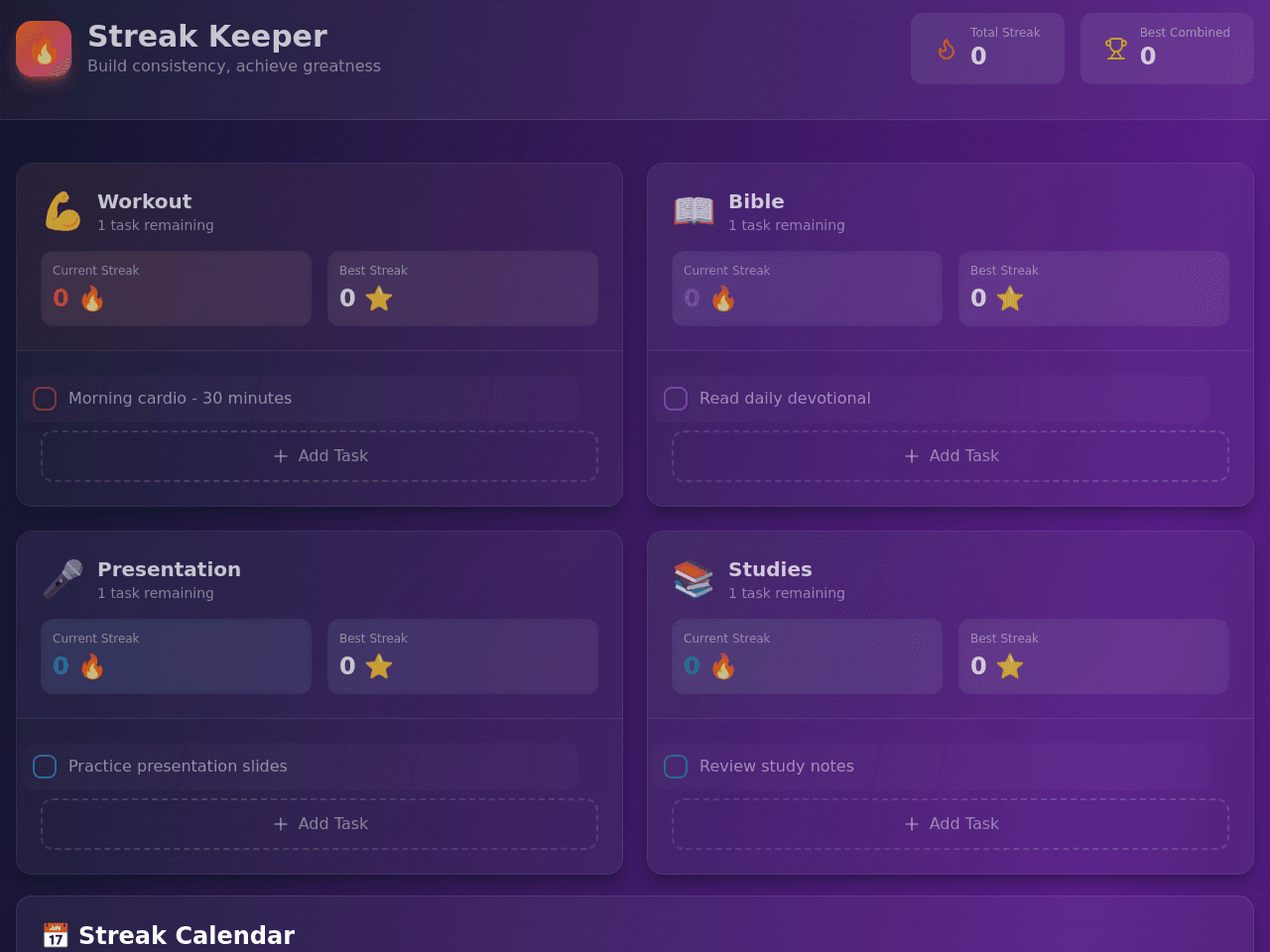Click the 'Practice presentation slides' label

tap(178, 767)
